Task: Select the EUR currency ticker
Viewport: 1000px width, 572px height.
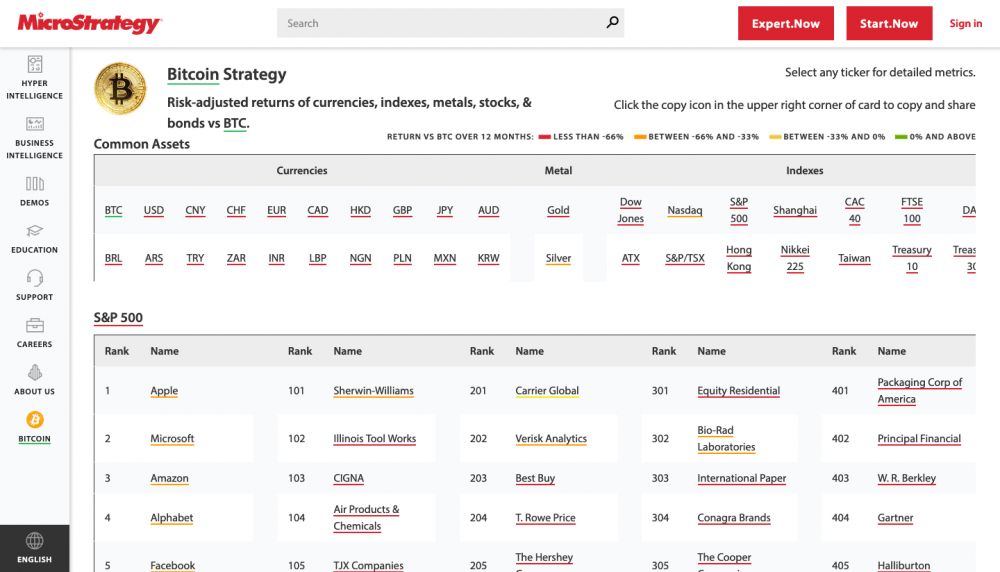Action: (x=276, y=210)
